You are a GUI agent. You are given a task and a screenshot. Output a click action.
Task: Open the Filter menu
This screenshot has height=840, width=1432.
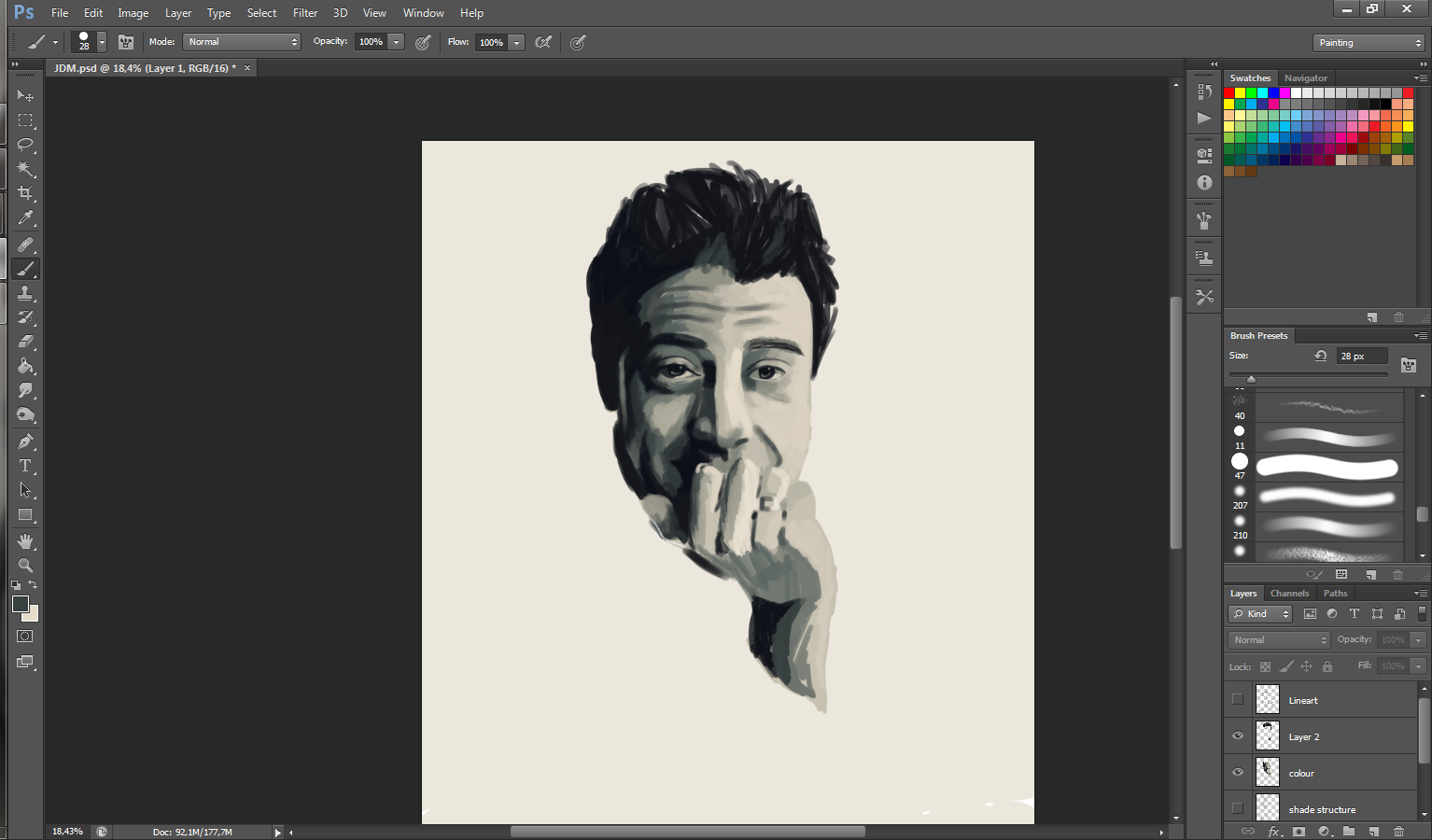coord(305,13)
